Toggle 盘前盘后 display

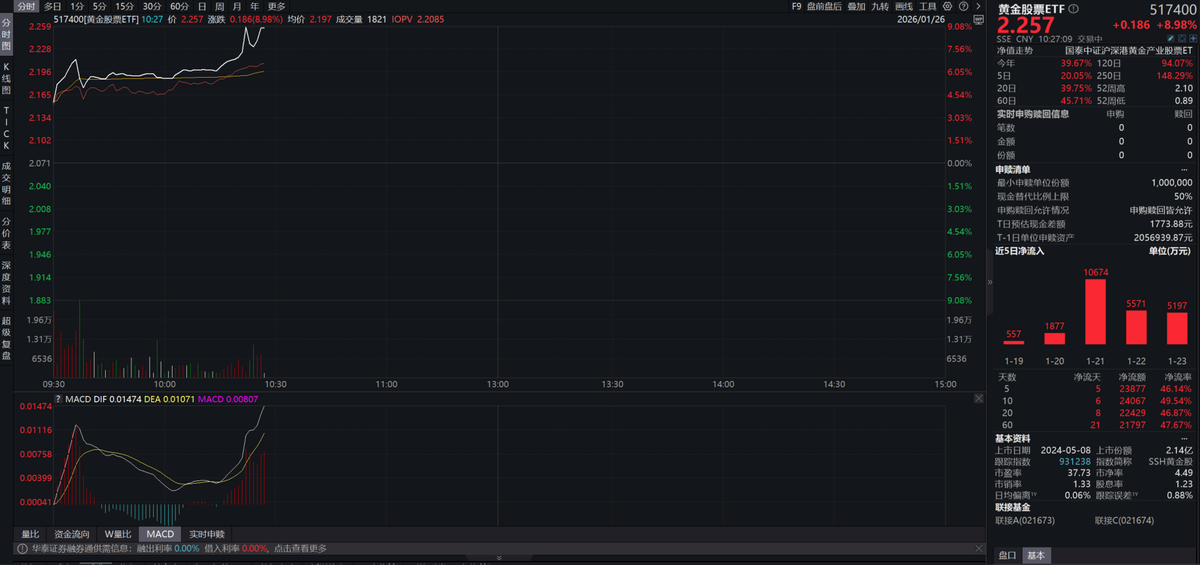point(825,6)
